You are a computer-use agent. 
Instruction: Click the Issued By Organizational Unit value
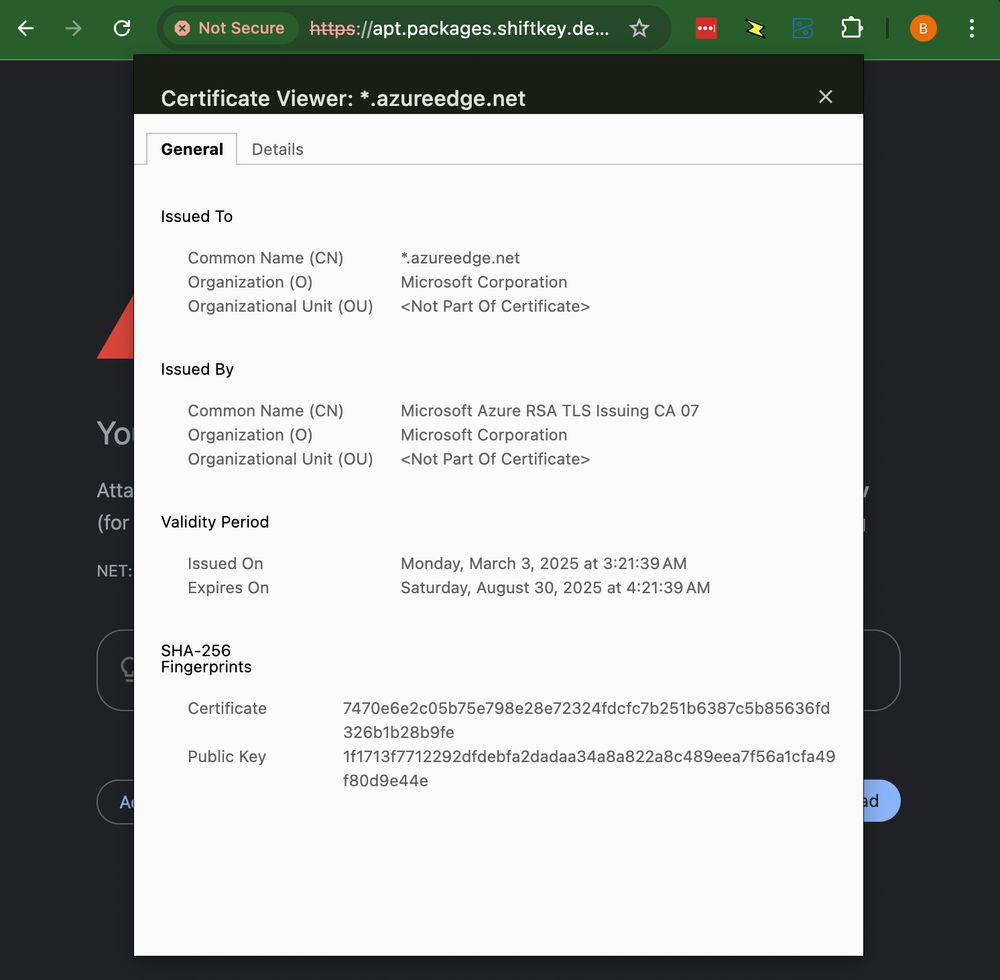pyautogui.click(x=495, y=459)
